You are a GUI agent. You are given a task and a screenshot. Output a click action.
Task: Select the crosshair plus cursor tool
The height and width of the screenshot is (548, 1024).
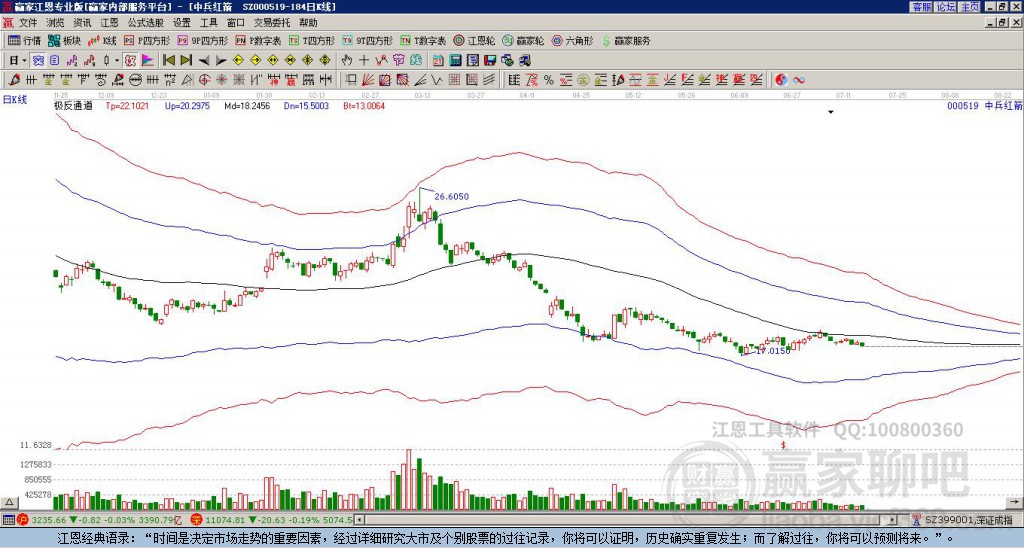pos(364,61)
